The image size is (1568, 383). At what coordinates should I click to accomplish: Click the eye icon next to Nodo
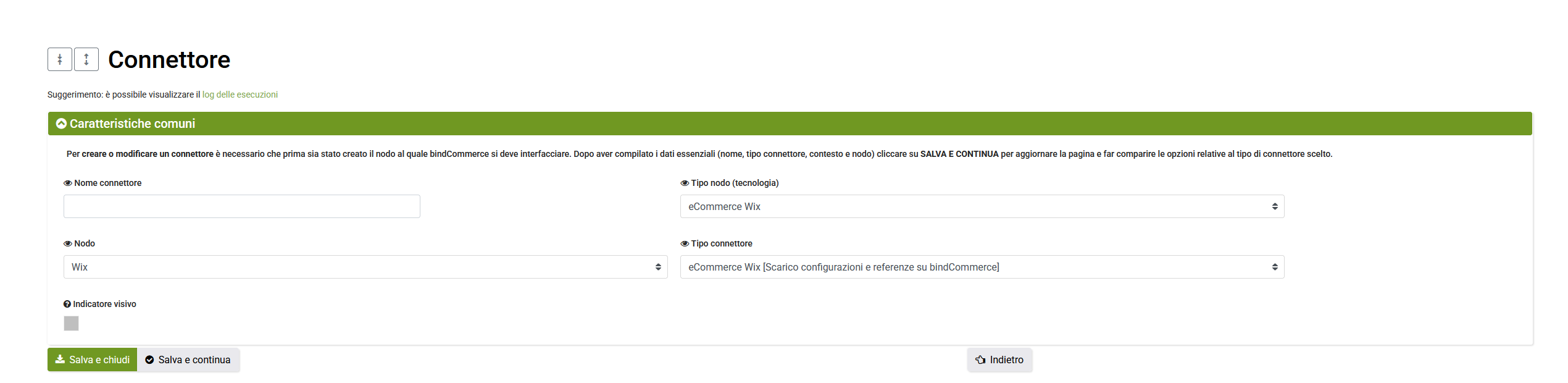[68, 244]
